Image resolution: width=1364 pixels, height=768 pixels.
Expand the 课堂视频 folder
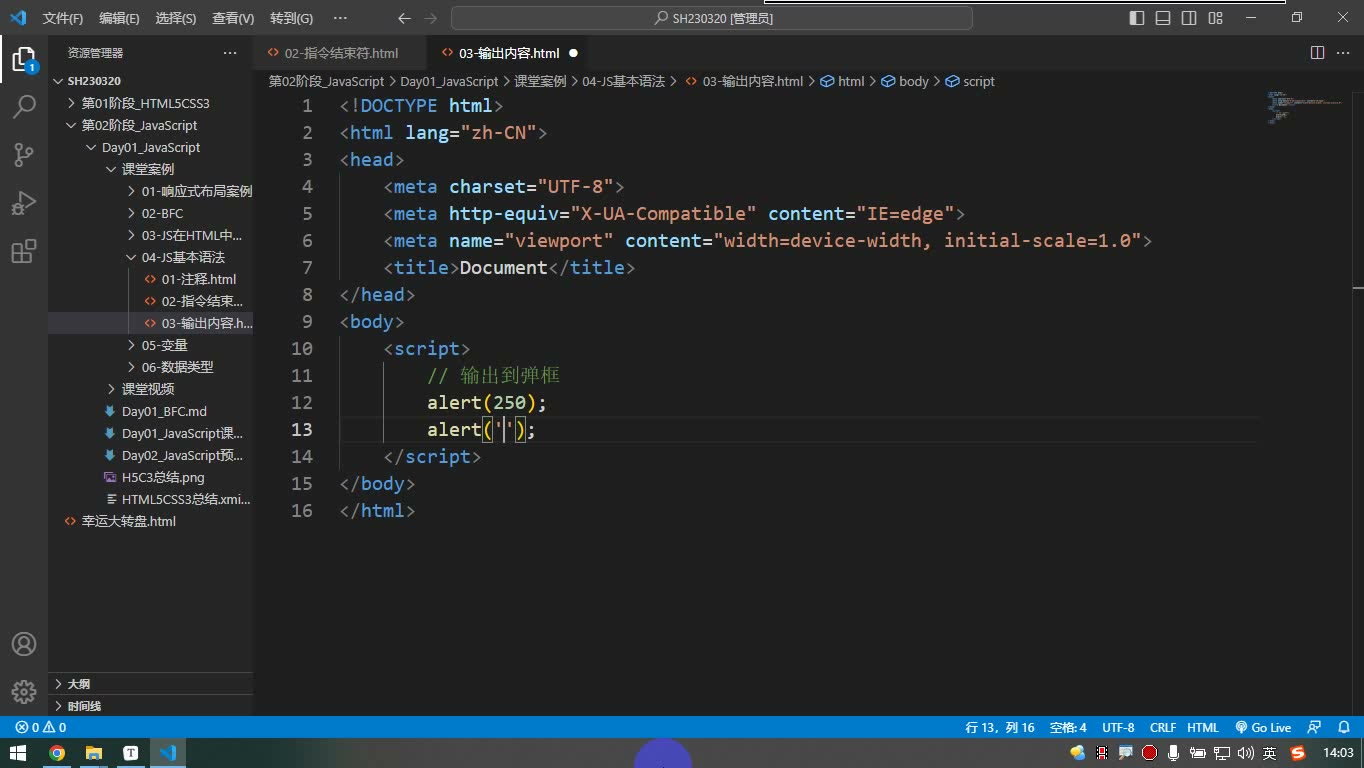[148, 389]
